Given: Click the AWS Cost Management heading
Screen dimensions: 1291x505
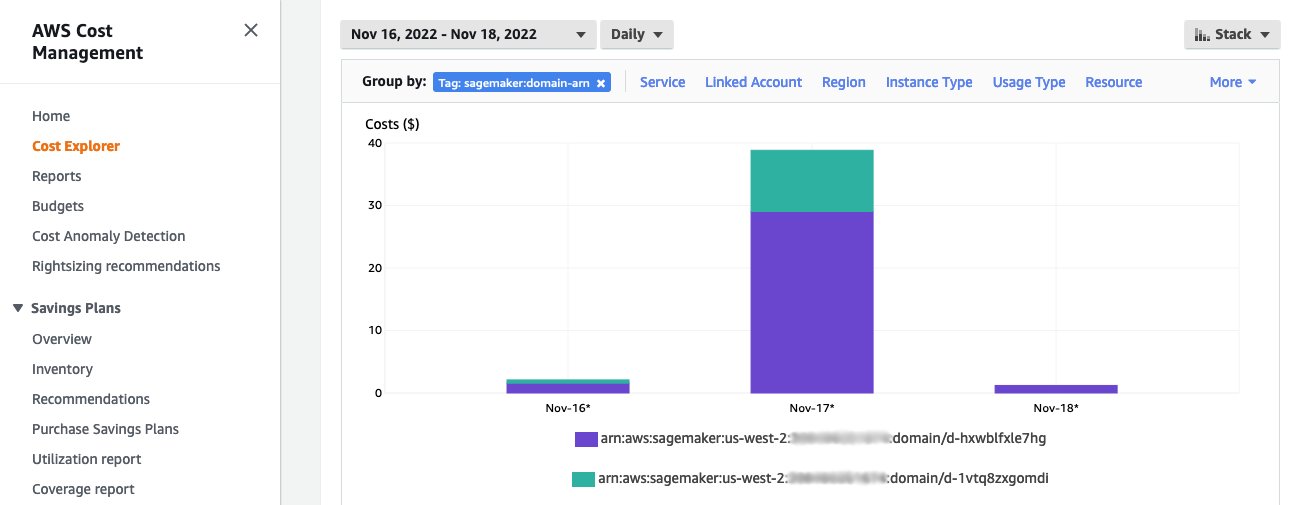Looking at the screenshot, I should pyautogui.click(x=88, y=42).
